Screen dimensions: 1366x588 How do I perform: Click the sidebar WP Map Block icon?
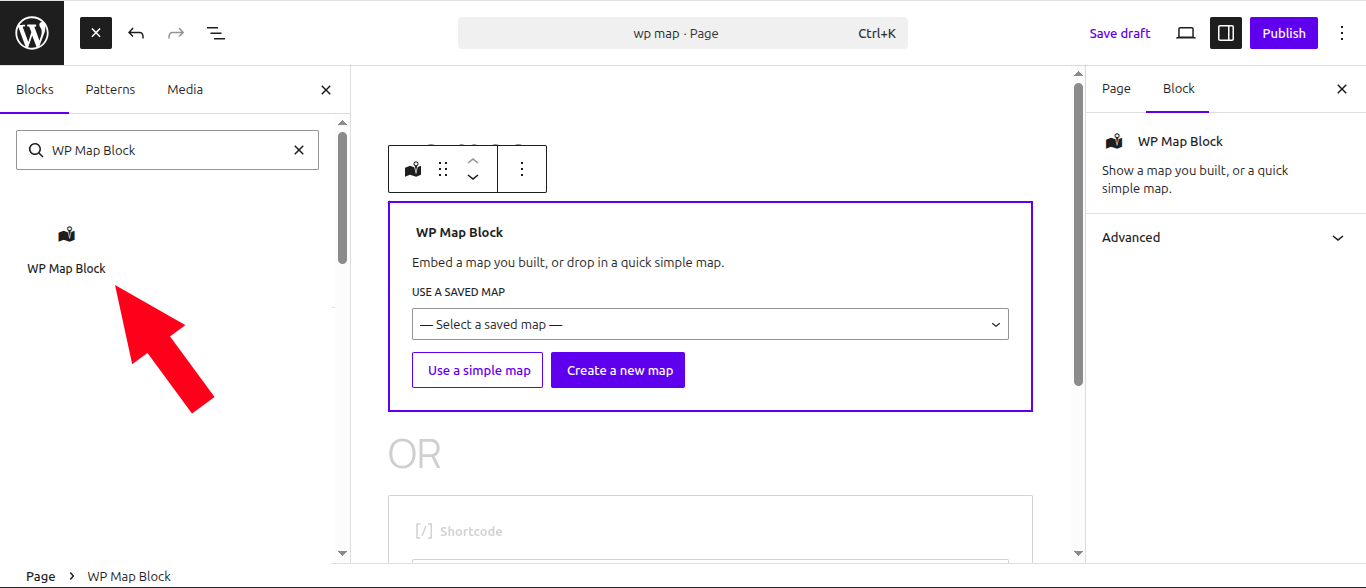1114,142
